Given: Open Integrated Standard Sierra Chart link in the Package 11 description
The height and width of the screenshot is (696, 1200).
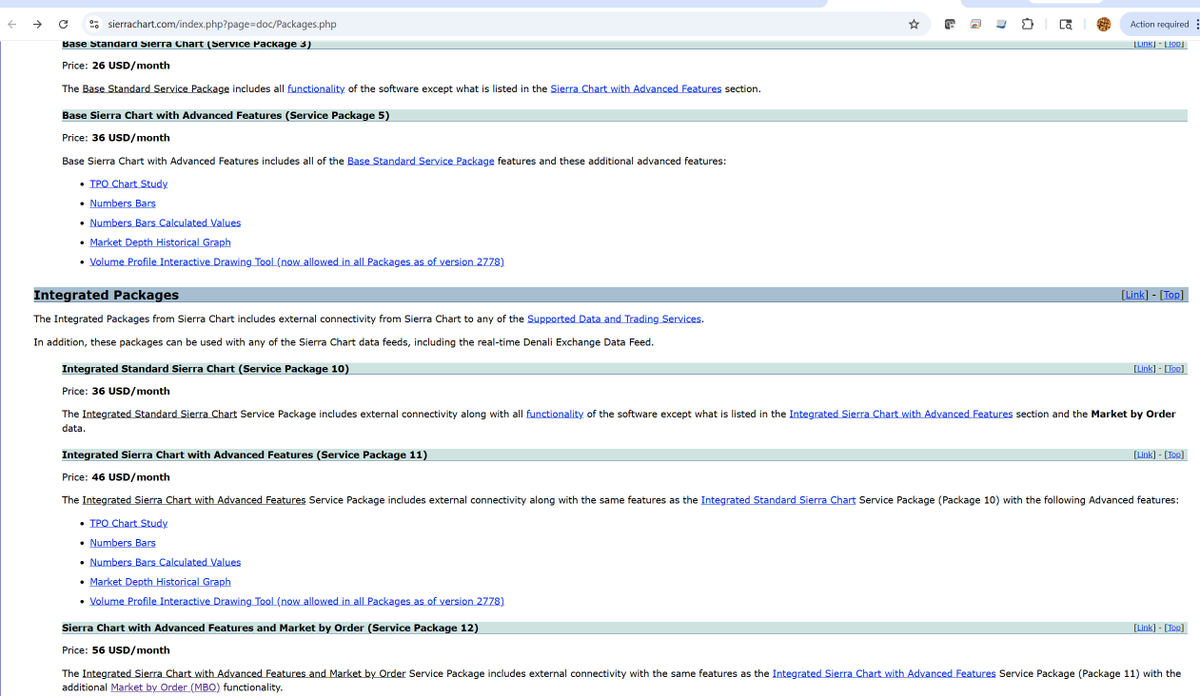Looking at the screenshot, I should tap(778, 500).
